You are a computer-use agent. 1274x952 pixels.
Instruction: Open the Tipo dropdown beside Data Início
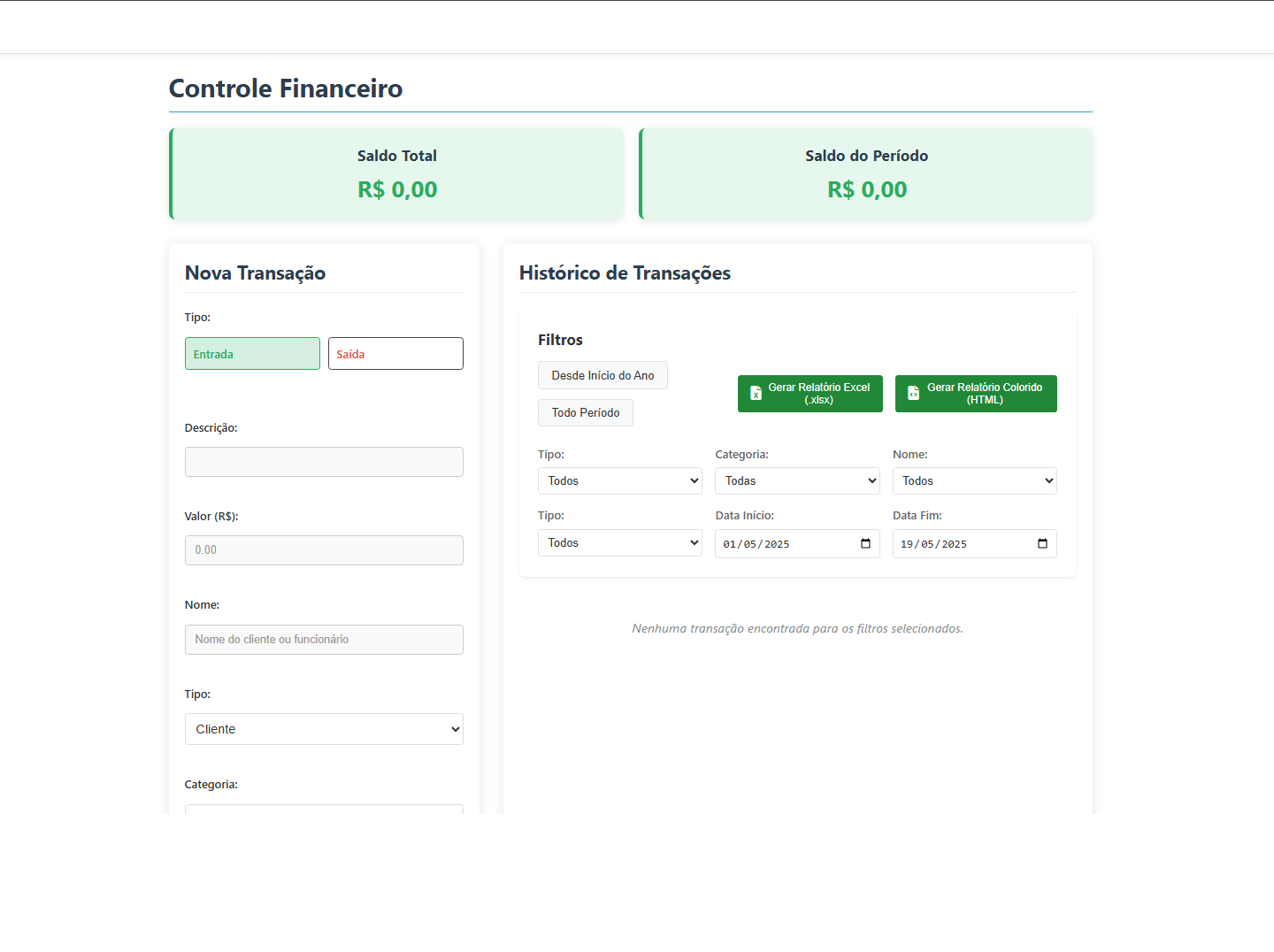(x=619, y=542)
